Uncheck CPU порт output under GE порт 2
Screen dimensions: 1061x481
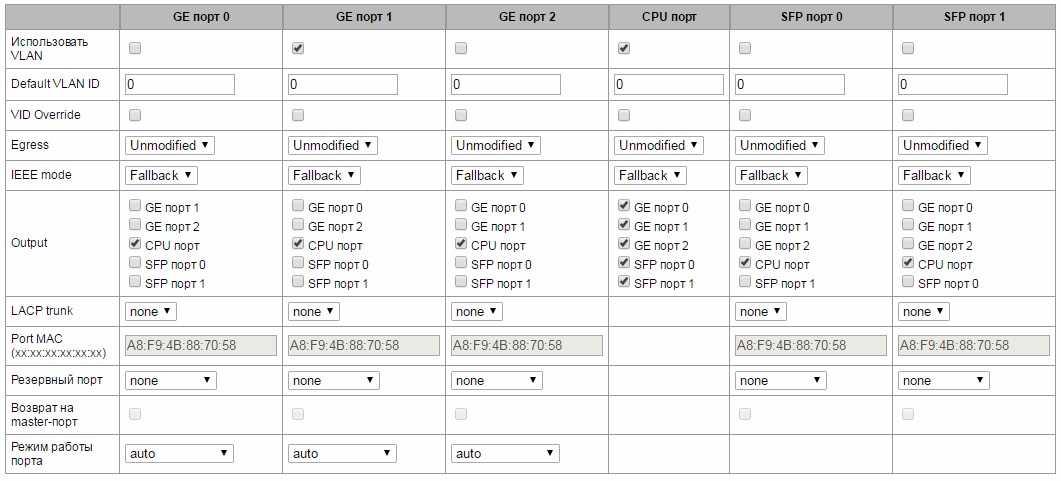[x=461, y=244]
